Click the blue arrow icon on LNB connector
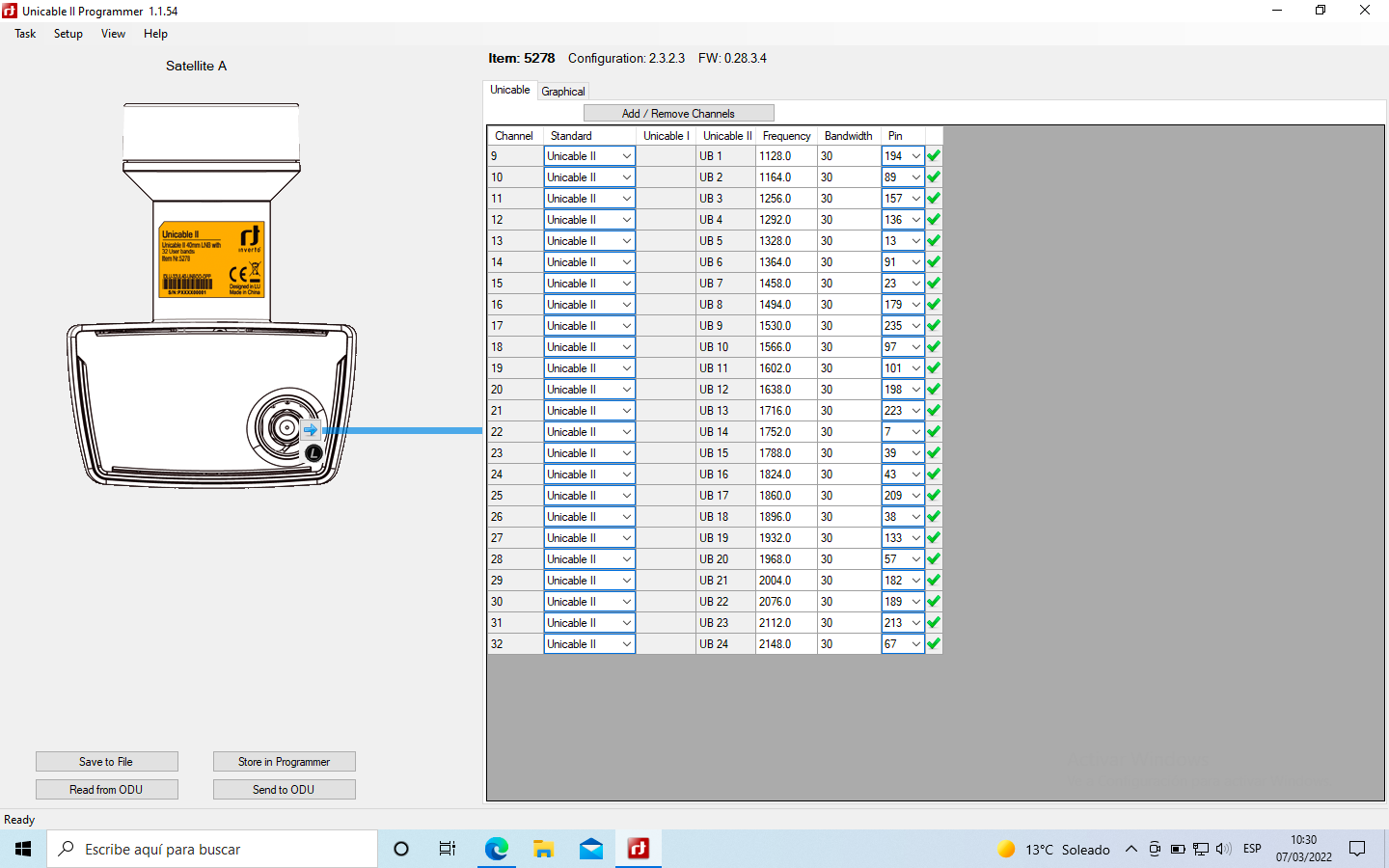Screen dimensions: 1389x868 click(x=310, y=430)
